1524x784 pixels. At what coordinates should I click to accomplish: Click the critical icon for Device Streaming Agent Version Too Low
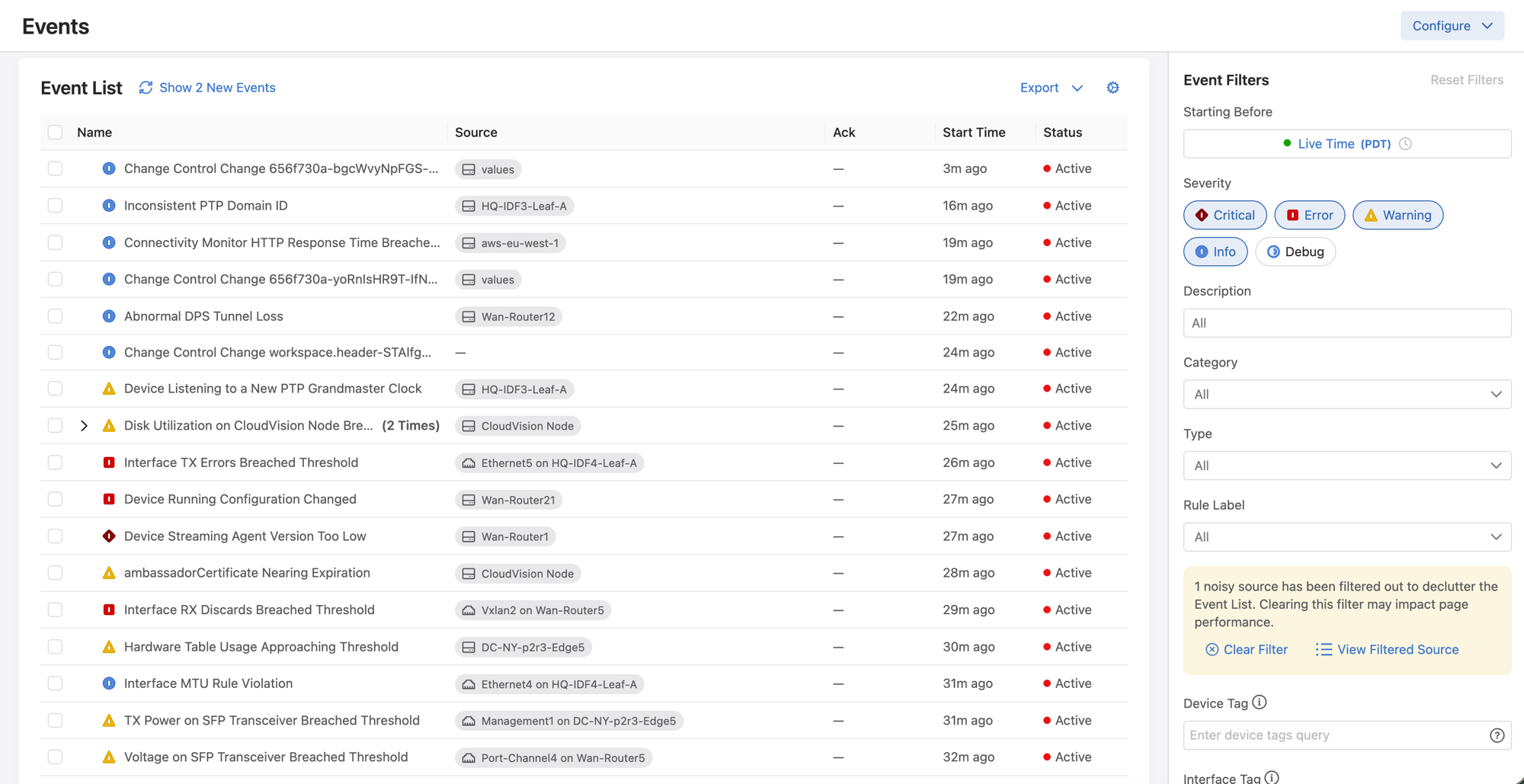point(109,536)
